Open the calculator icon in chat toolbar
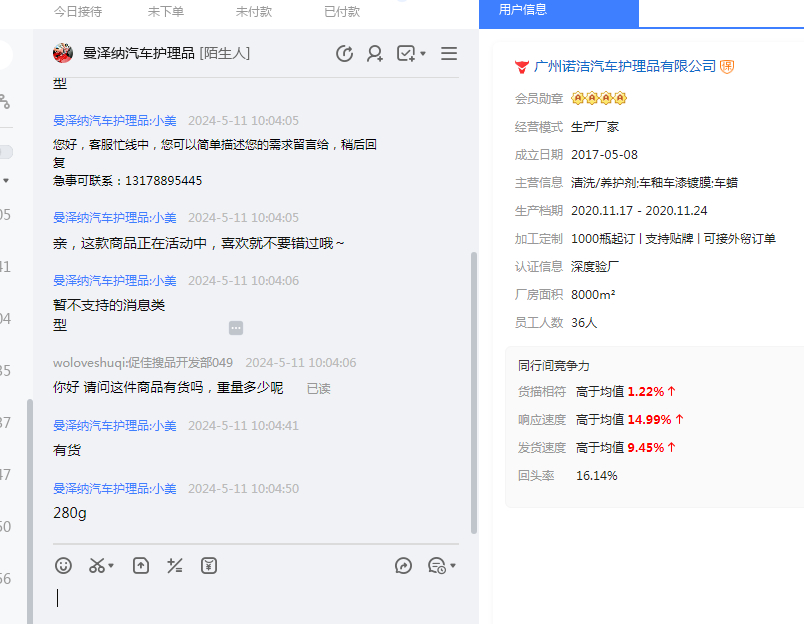804x624 pixels. click(175, 566)
